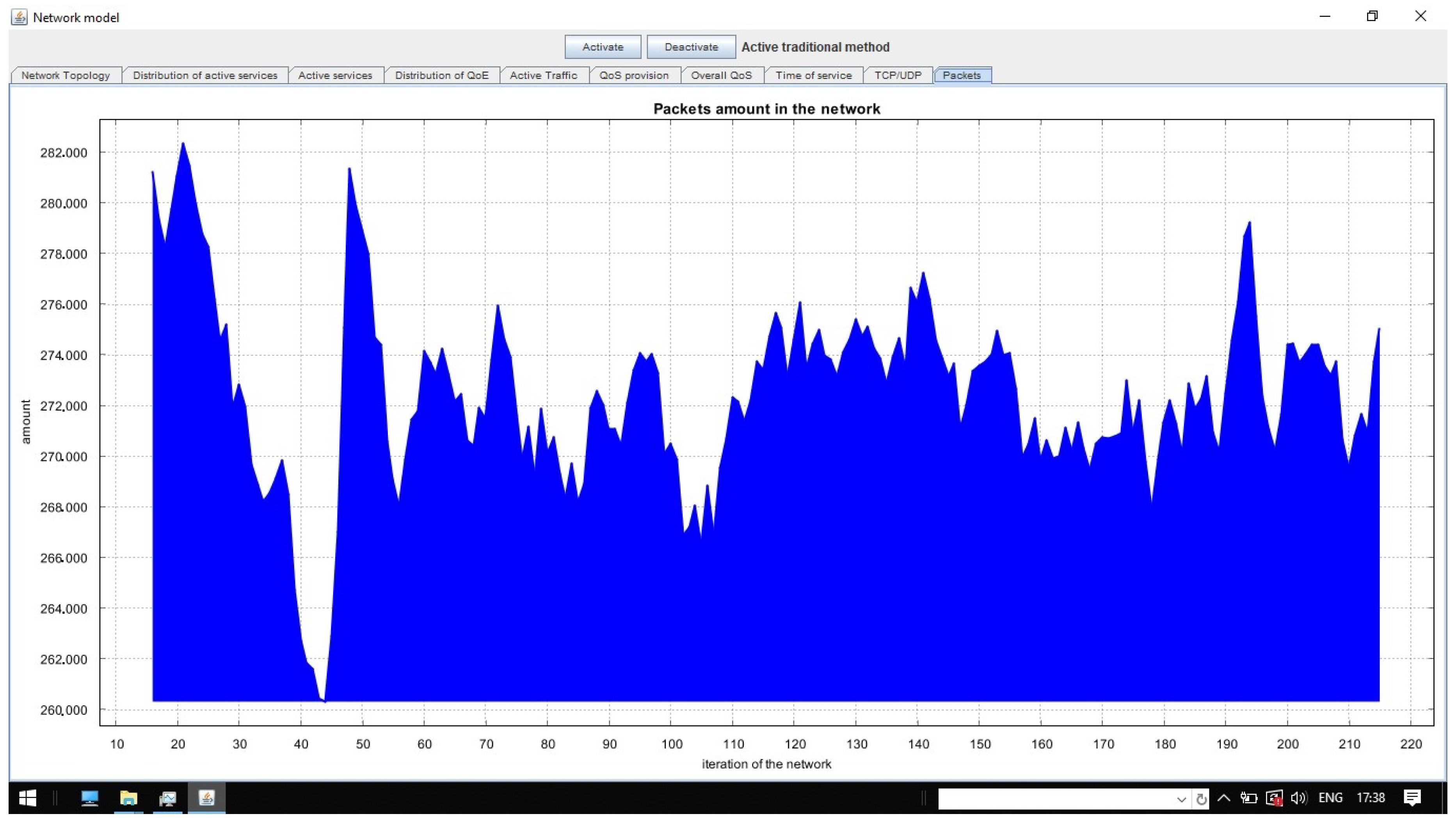
Task: Open the Action Center notifications icon
Action: click(1412, 798)
